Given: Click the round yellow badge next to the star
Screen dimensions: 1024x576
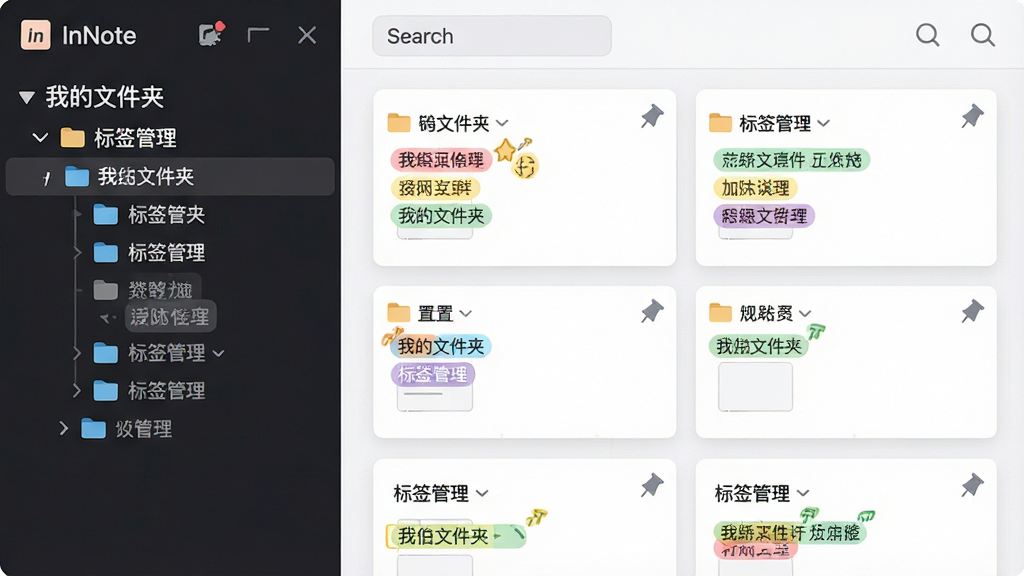Looking at the screenshot, I should pos(525,165).
